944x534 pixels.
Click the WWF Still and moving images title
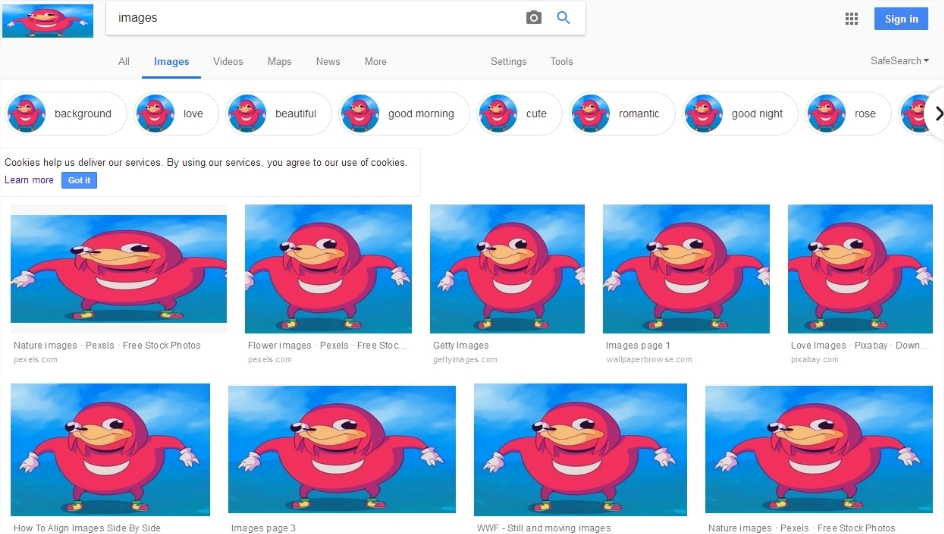[544, 528]
